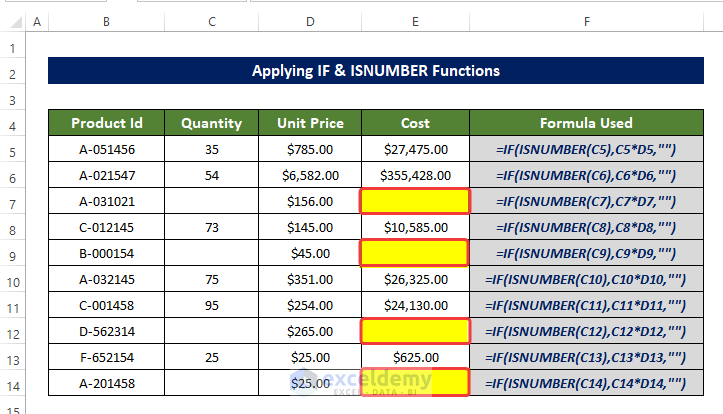Click quantity cell showing 95
Viewport: 723px width, 414px height.
coord(212,305)
